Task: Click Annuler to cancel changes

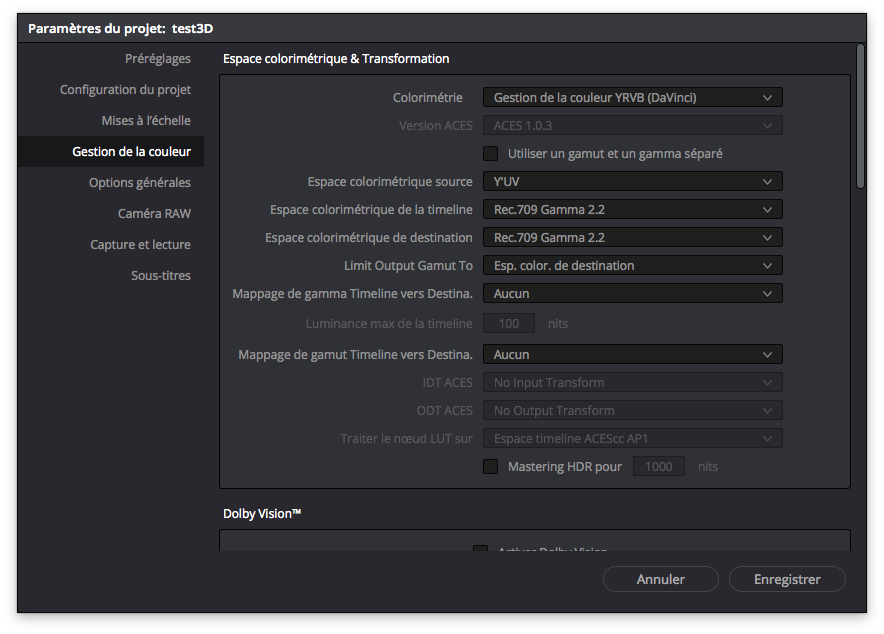Action: click(x=661, y=579)
